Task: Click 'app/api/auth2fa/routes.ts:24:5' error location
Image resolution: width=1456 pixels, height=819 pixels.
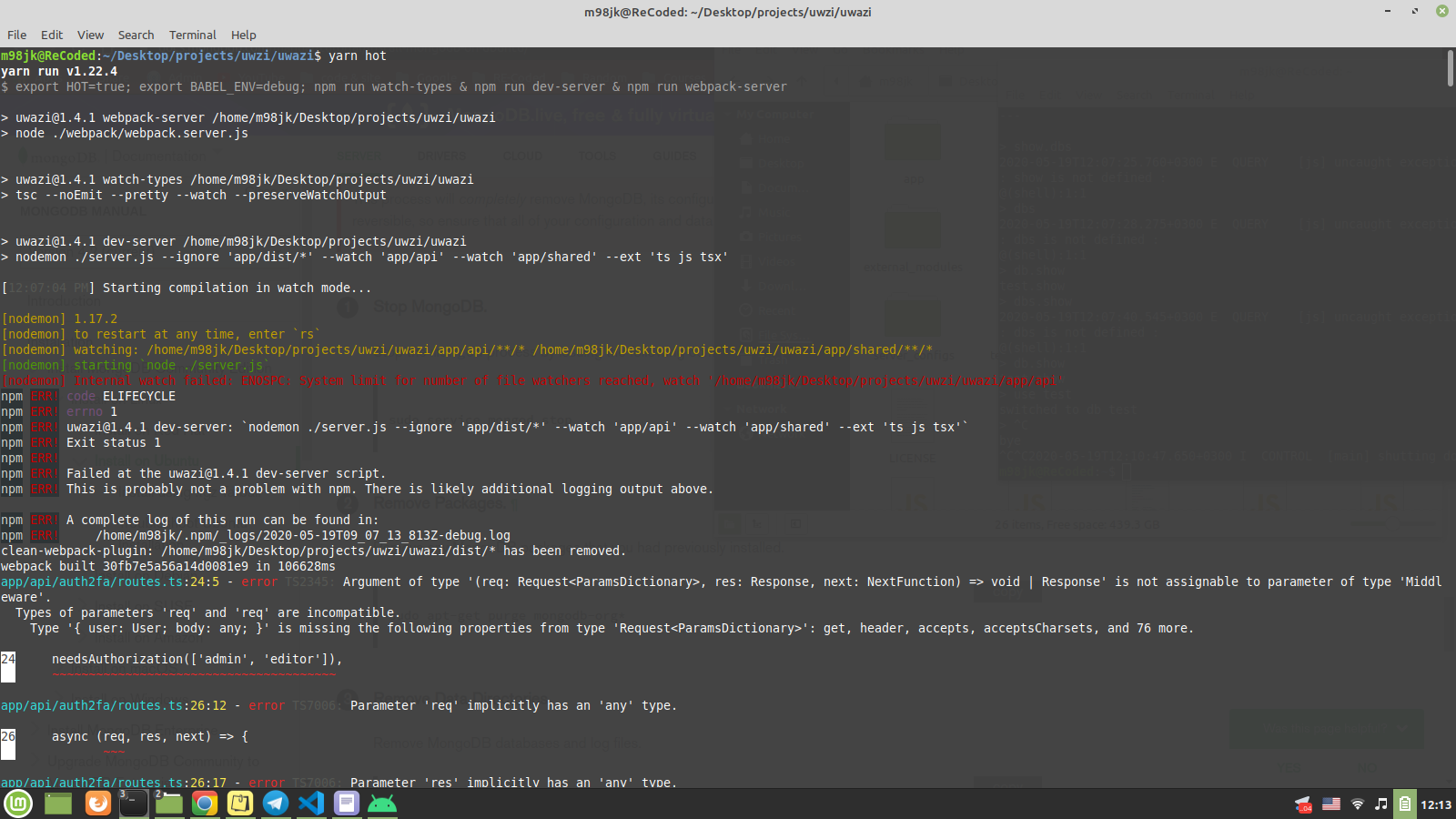Action: point(110,581)
